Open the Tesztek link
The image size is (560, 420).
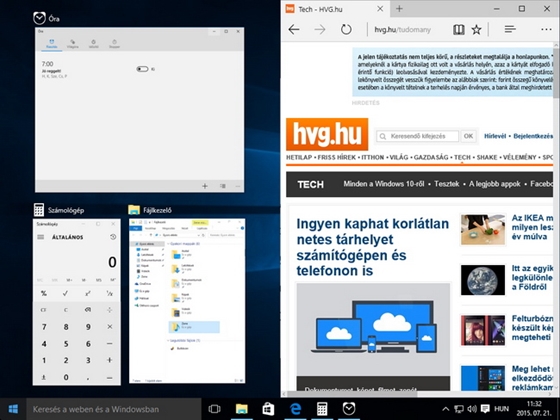[446, 184]
